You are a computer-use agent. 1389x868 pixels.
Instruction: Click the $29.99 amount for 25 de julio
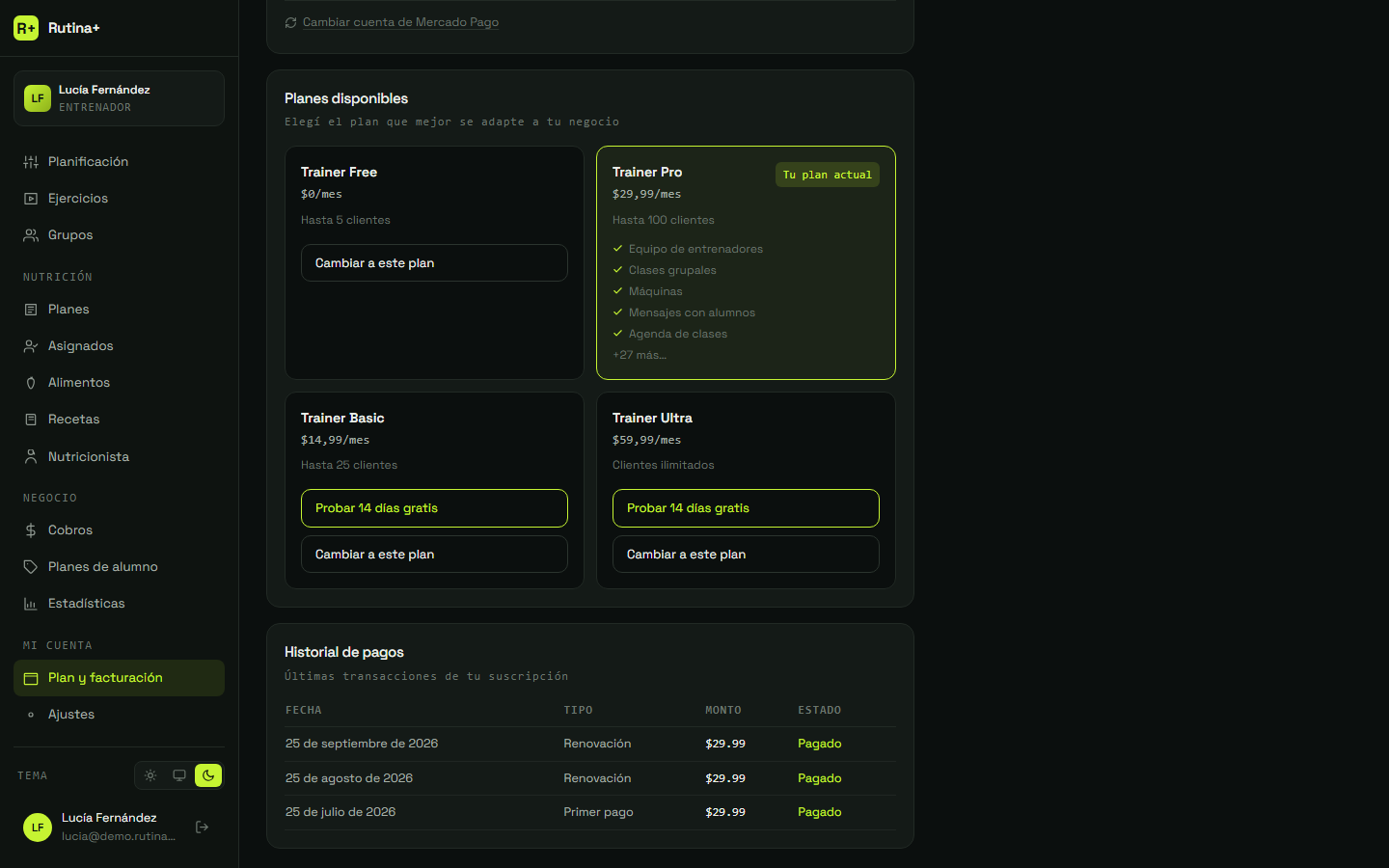coord(725,812)
